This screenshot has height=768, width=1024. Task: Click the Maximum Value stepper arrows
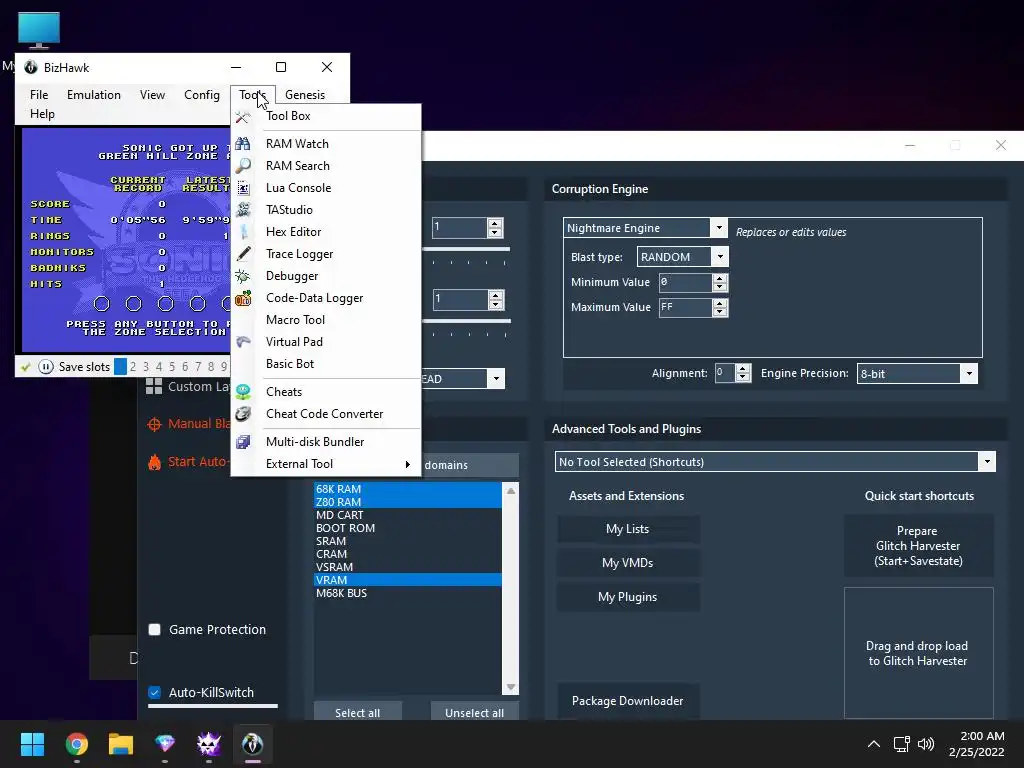(x=720, y=308)
